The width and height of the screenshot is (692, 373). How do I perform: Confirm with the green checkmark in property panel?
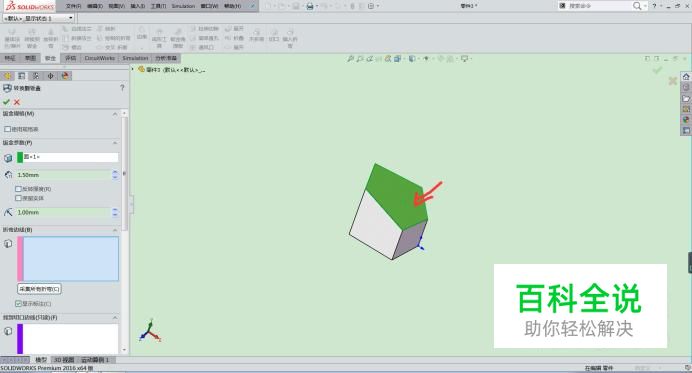click(x=6, y=102)
